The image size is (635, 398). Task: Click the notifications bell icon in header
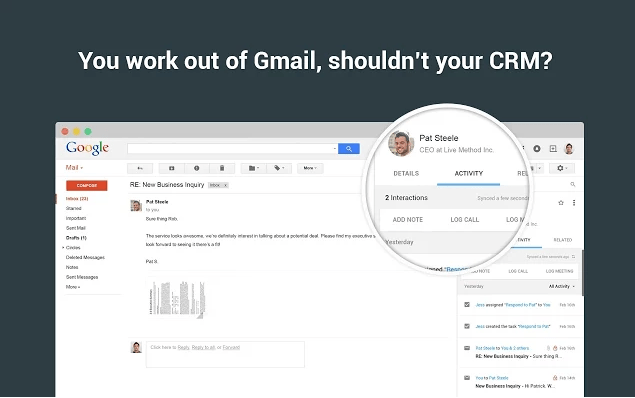(x=537, y=149)
